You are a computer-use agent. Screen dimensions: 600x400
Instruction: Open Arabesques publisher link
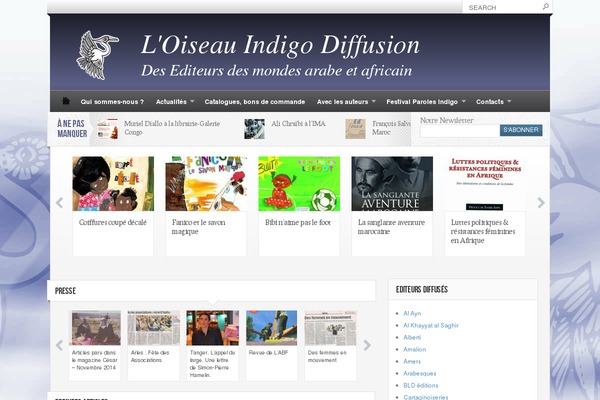(x=420, y=373)
